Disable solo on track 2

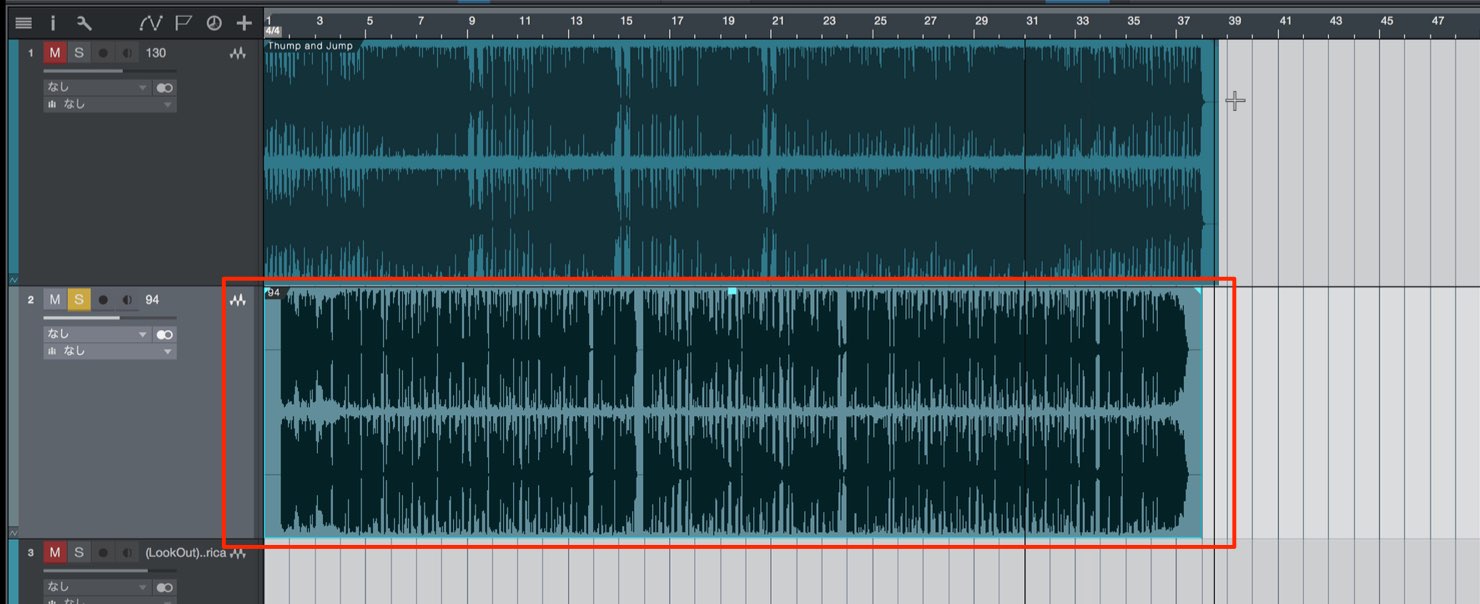(x=79, y=299)
